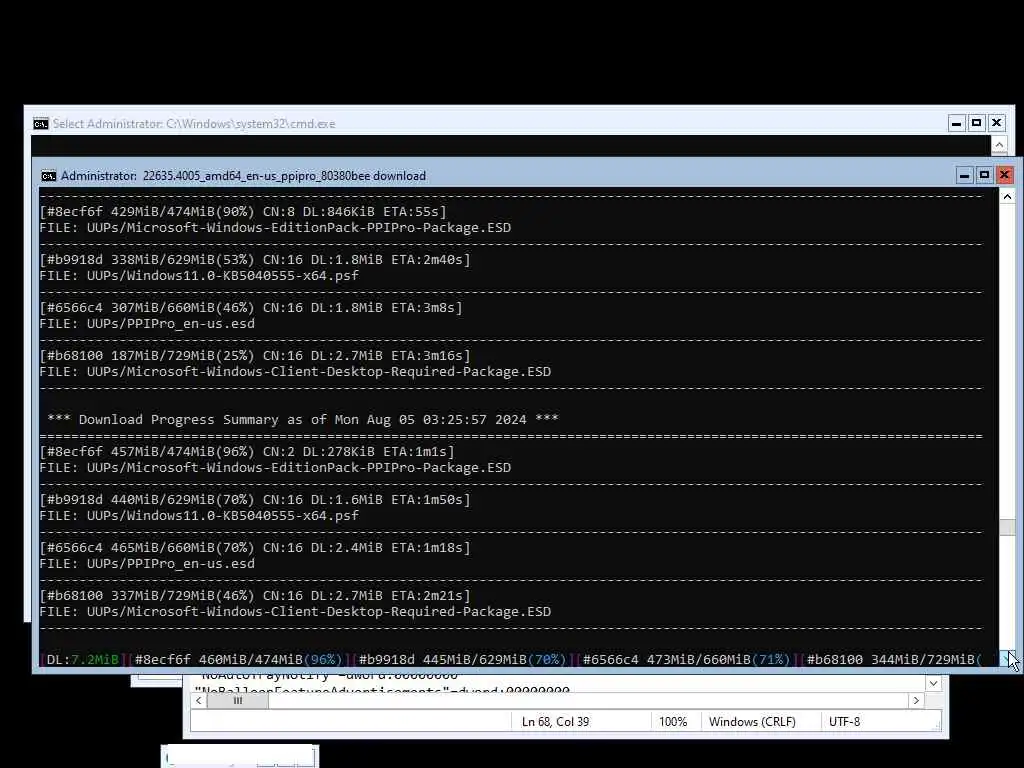Click the '#6566c4 465MiB/660MiB(70%)' progress line

255,547
